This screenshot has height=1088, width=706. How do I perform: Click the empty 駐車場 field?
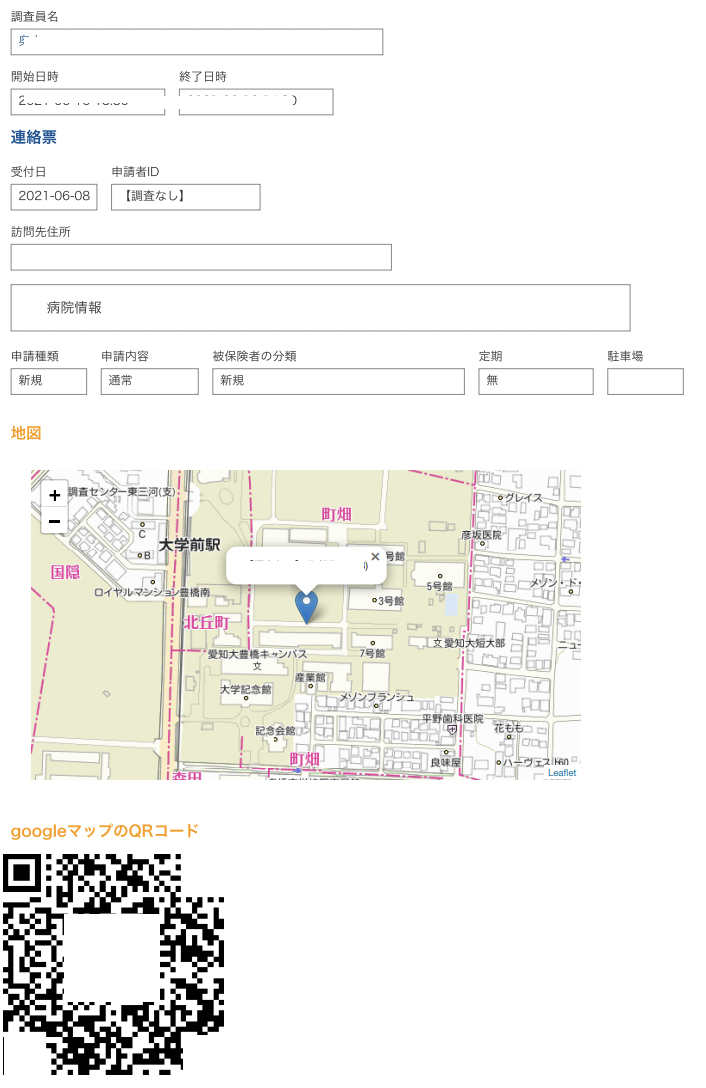coord(646,382)
